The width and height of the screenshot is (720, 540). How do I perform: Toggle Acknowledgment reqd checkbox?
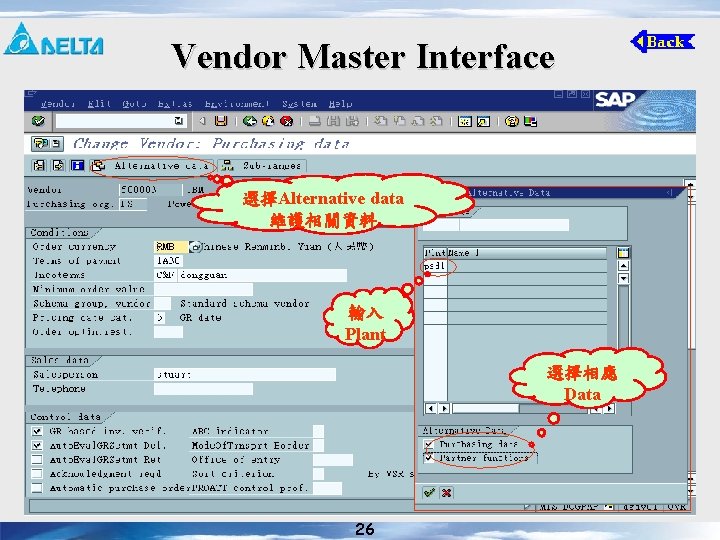(x=37, y=473)
